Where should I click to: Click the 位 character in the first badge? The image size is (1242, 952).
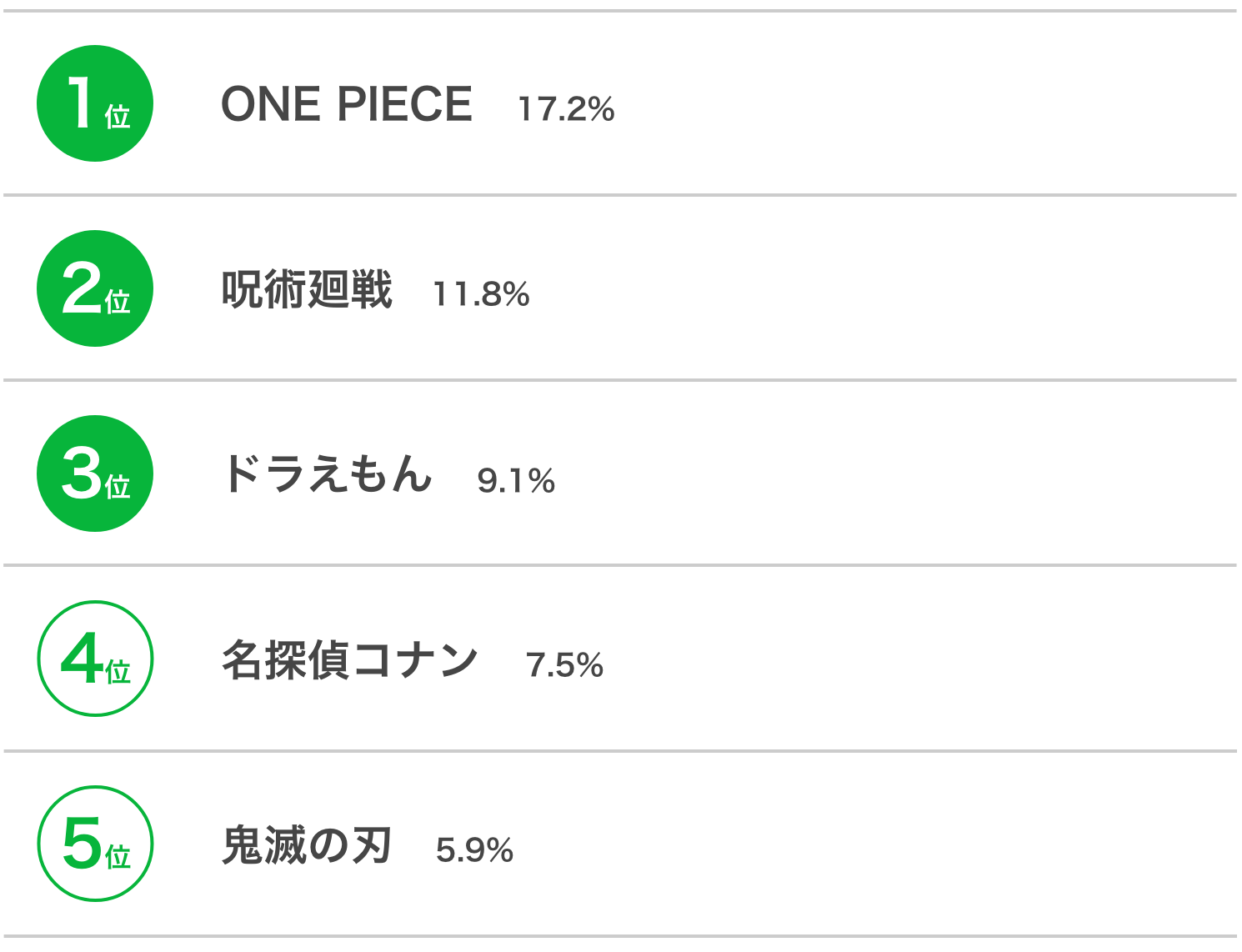[118, 117]
